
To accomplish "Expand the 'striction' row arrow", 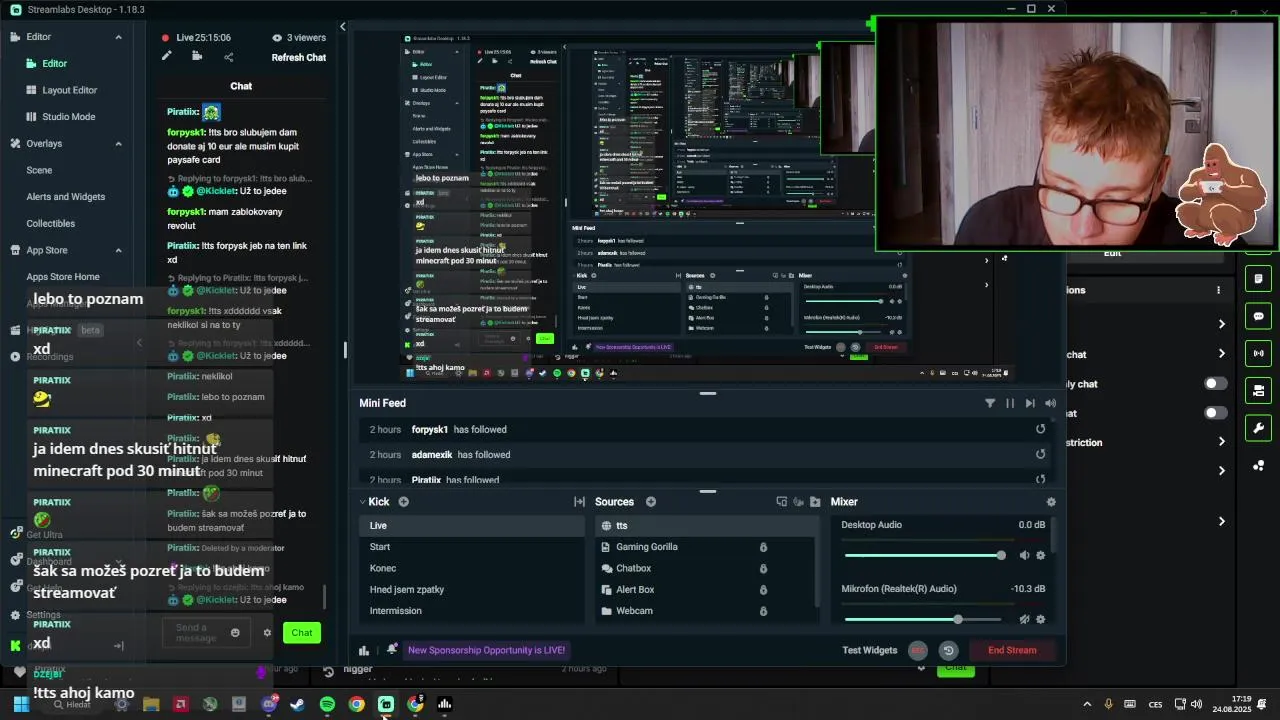I will coord(1221,442).
